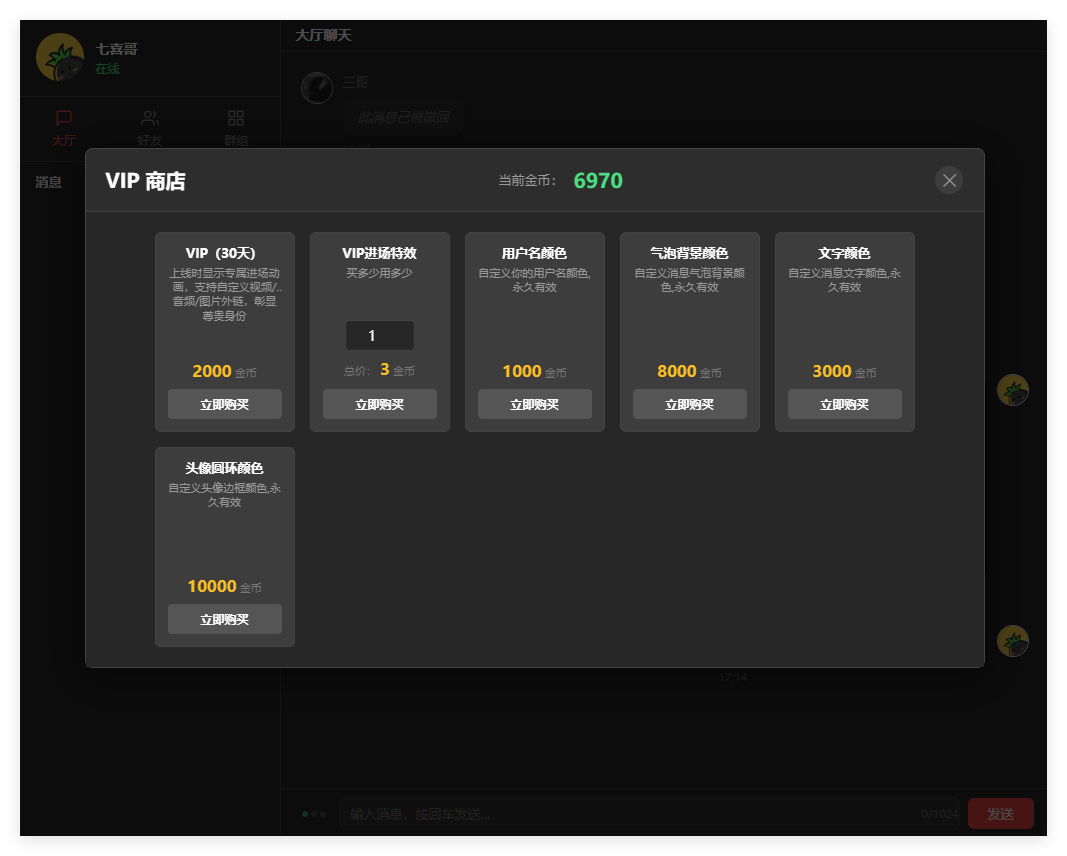Close the VIP 商店 dialog
The height and width of the screenshot is (856, 1067).
[949, 180]
